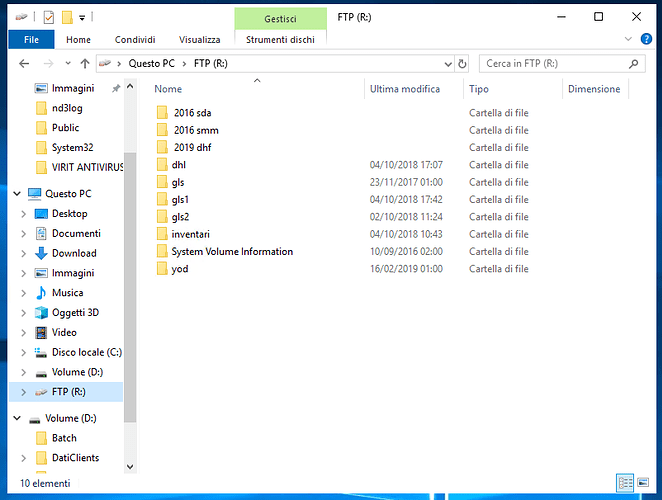Image resolution: width=662 pixels, height=500 pixels.
Task: Click the New folder quick access icon
Action: (x=67, y=17)
